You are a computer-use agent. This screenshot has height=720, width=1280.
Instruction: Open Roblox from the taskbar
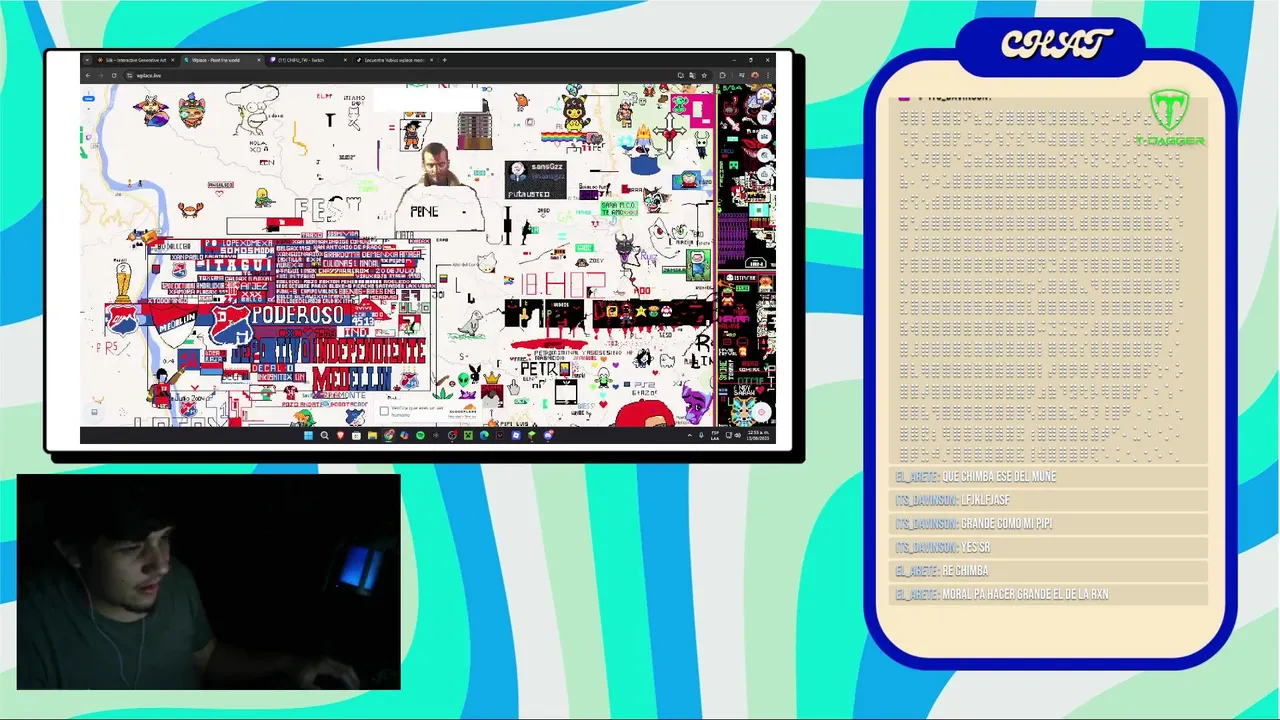[516, 436]
